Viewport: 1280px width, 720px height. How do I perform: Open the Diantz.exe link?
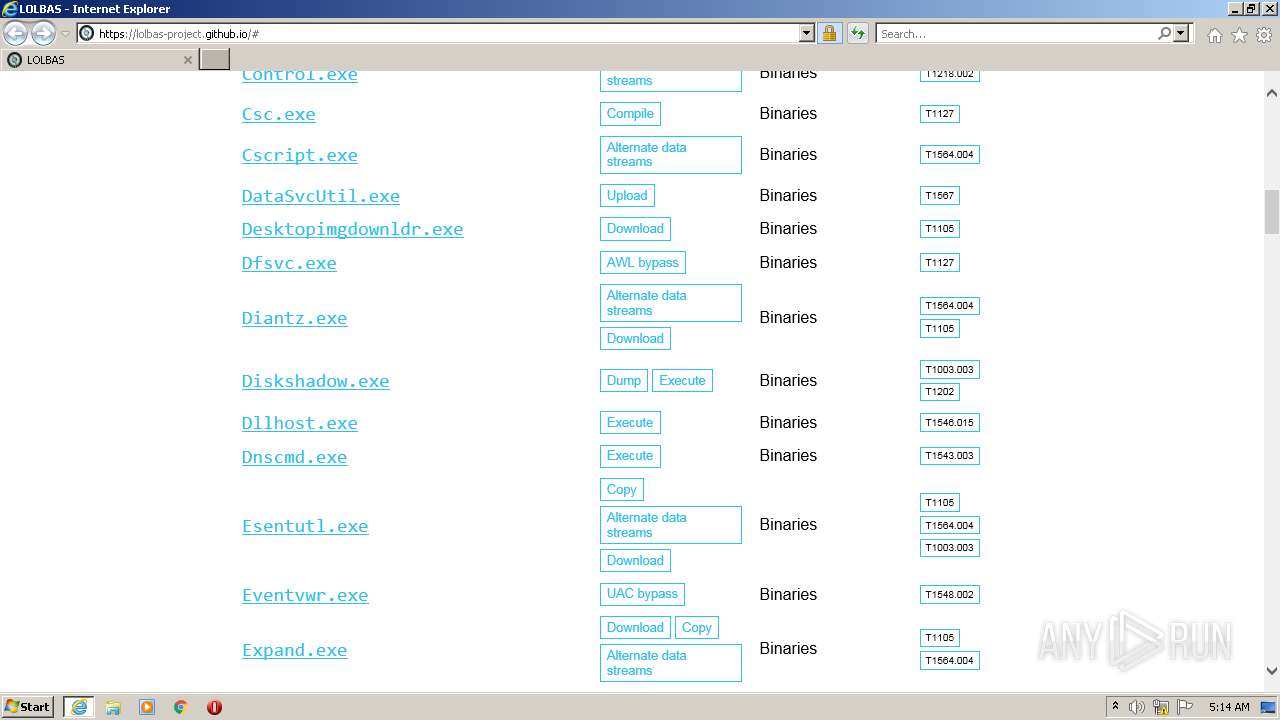point(294,318)
